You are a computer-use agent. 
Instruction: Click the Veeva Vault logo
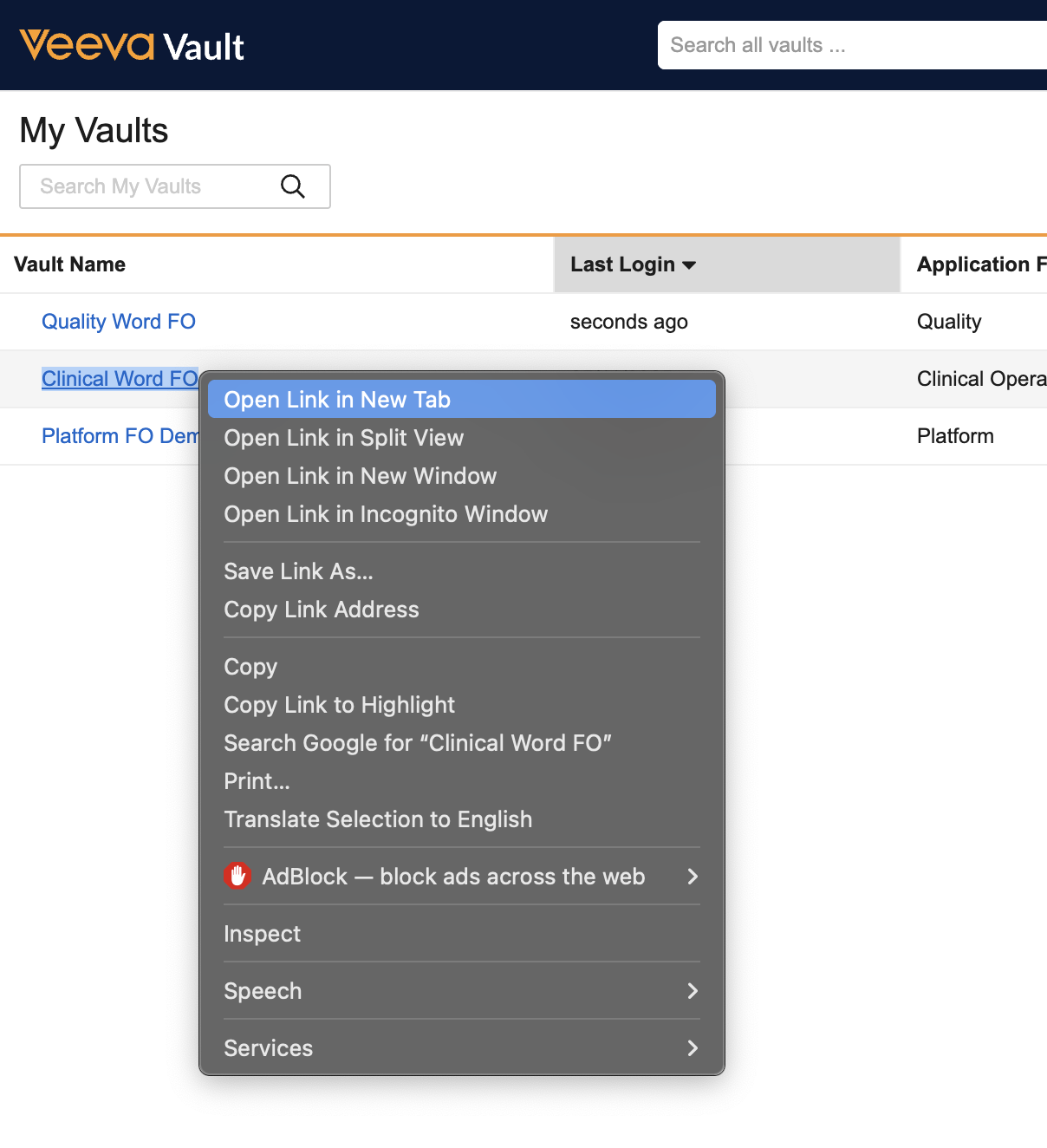[x=132, y=46]
